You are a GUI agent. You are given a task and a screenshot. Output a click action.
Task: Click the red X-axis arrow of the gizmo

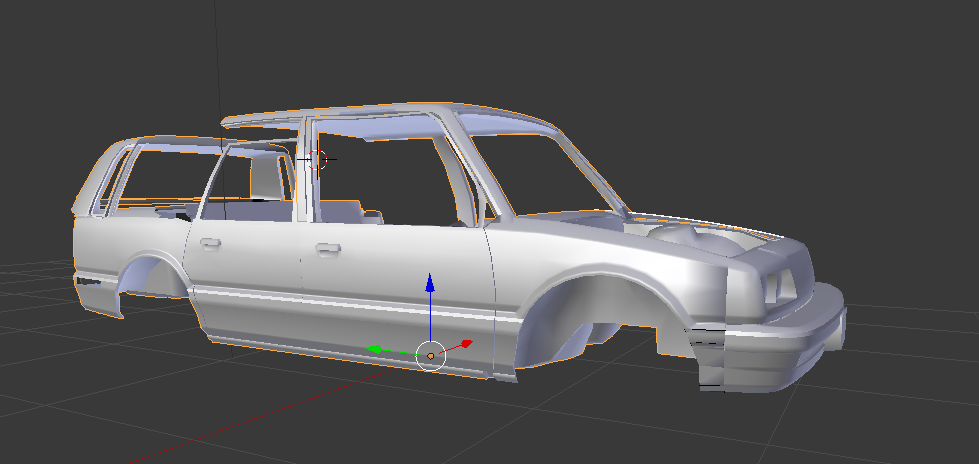pyautogui.click(x=466, y=343)
